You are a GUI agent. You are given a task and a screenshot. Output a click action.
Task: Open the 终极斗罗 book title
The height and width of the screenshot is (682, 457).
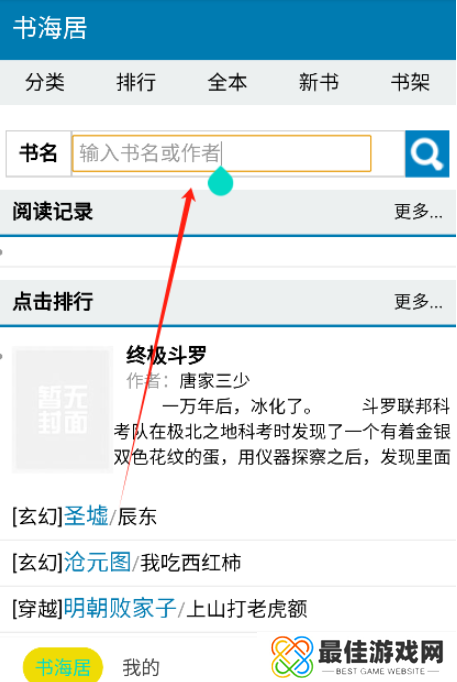[x=166, y=355]
